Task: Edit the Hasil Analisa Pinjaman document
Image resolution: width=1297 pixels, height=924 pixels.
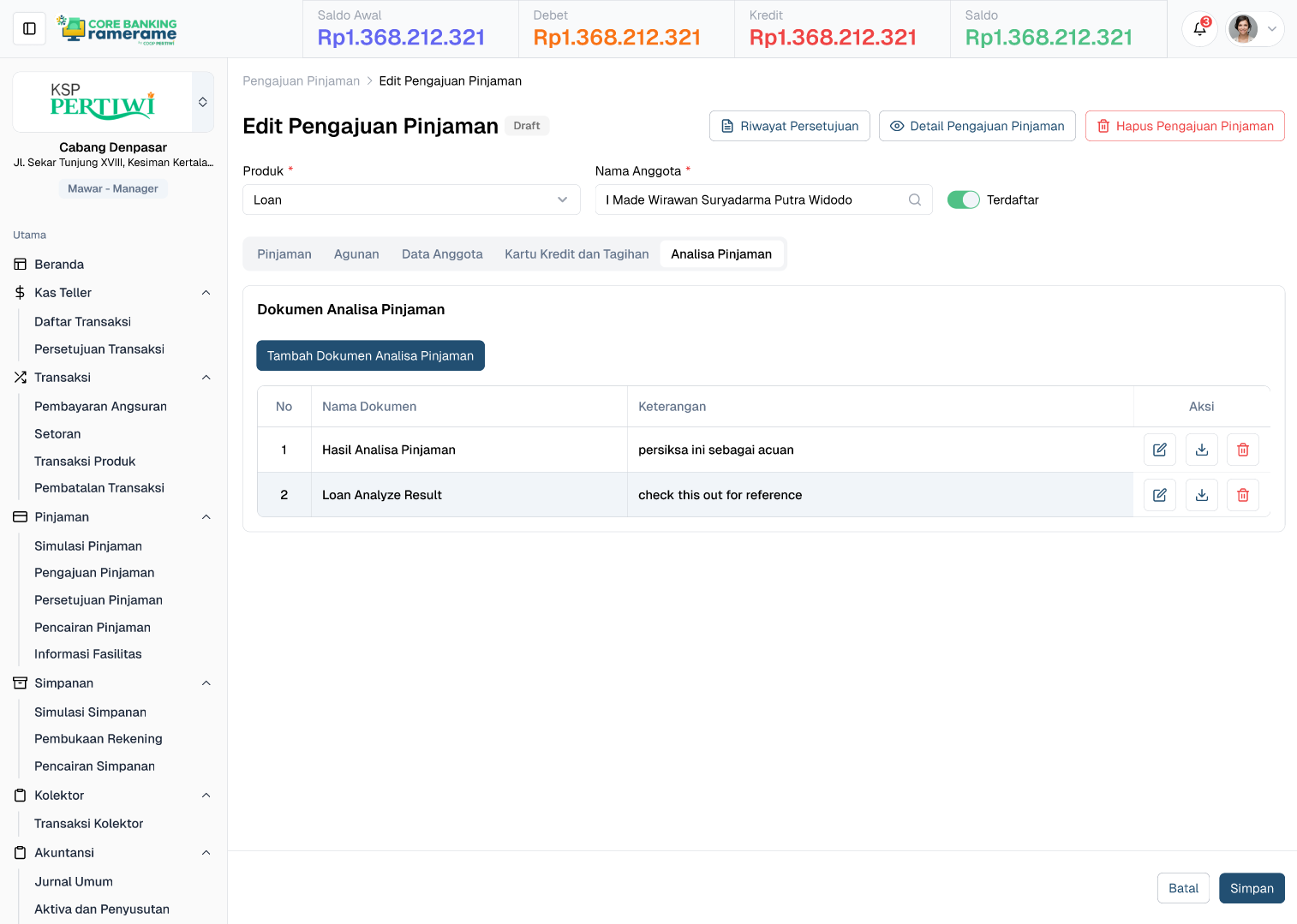Action: [x=1159, y=450]
